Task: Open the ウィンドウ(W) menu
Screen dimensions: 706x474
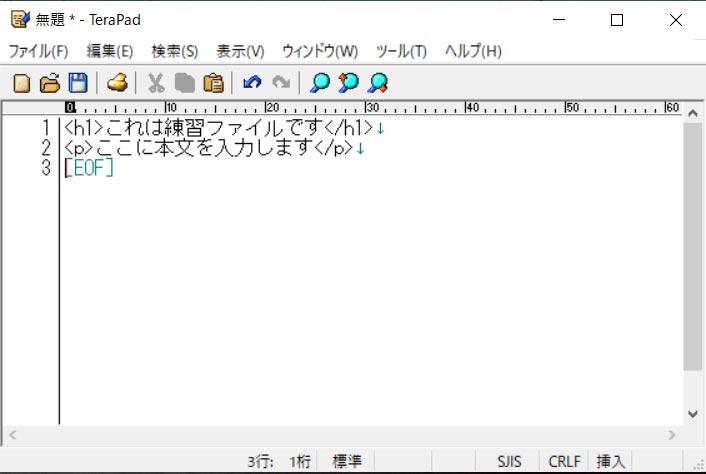Action: (x=320, y=51)
